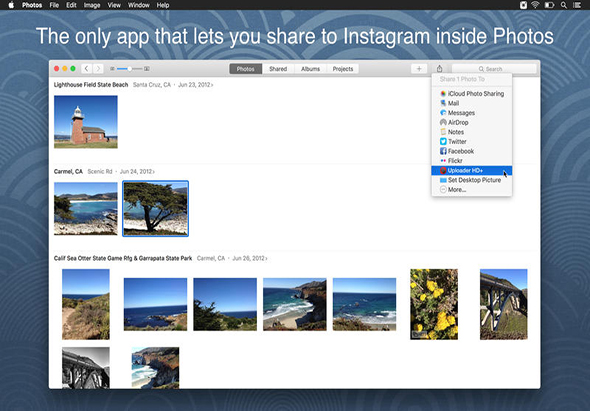Click the Jun 24, 2012 date
The height and width of the screenshot is (411, 590).
[x=137, y=171]
